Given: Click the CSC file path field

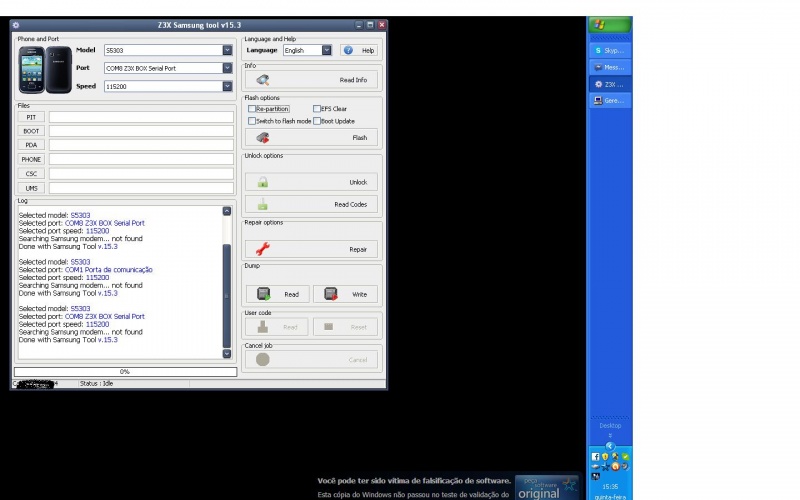Looking at the screenshot, I should click(141, 173).
